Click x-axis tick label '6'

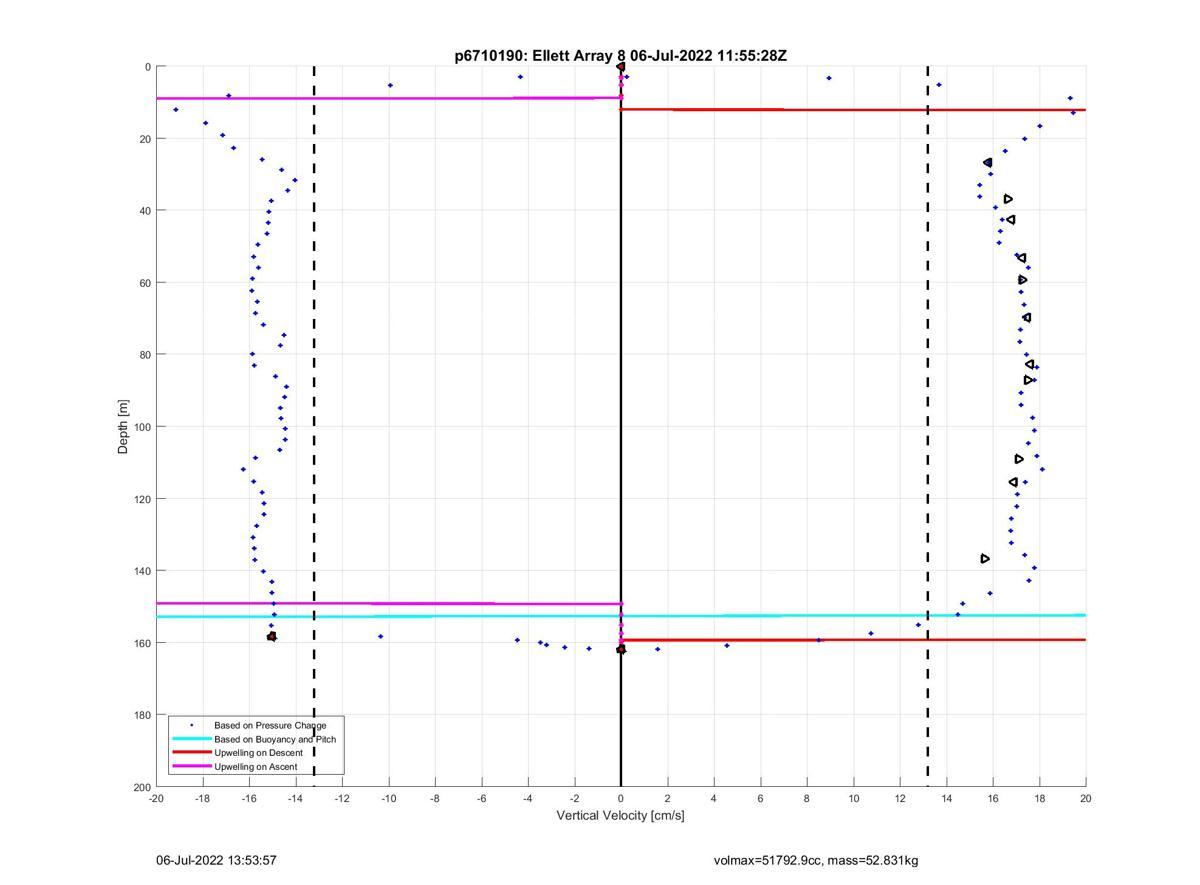pyautogui.click(x=760, y=798)
